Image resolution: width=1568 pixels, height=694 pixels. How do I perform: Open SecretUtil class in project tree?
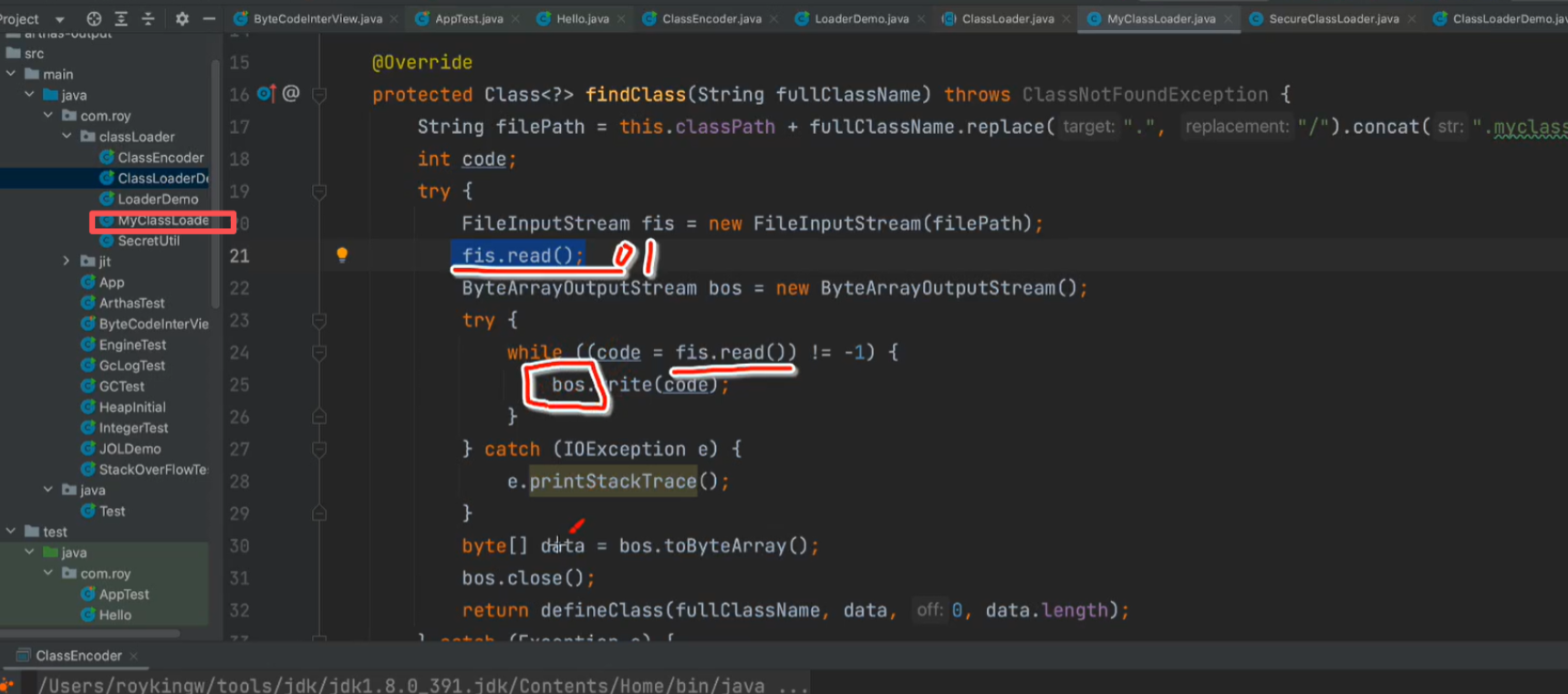click(x=148, y=241)
